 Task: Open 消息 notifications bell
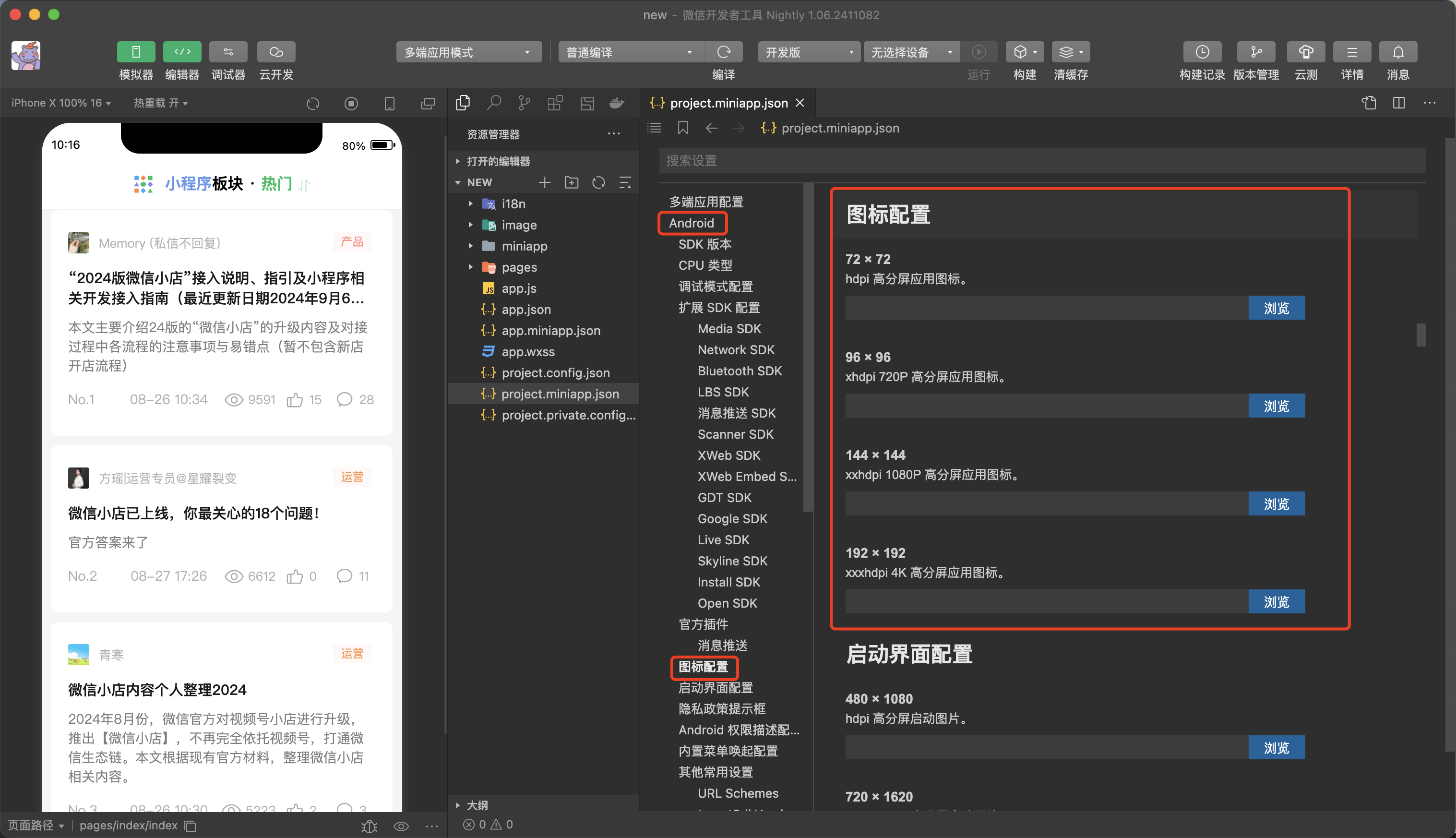tap(1398, 52)
